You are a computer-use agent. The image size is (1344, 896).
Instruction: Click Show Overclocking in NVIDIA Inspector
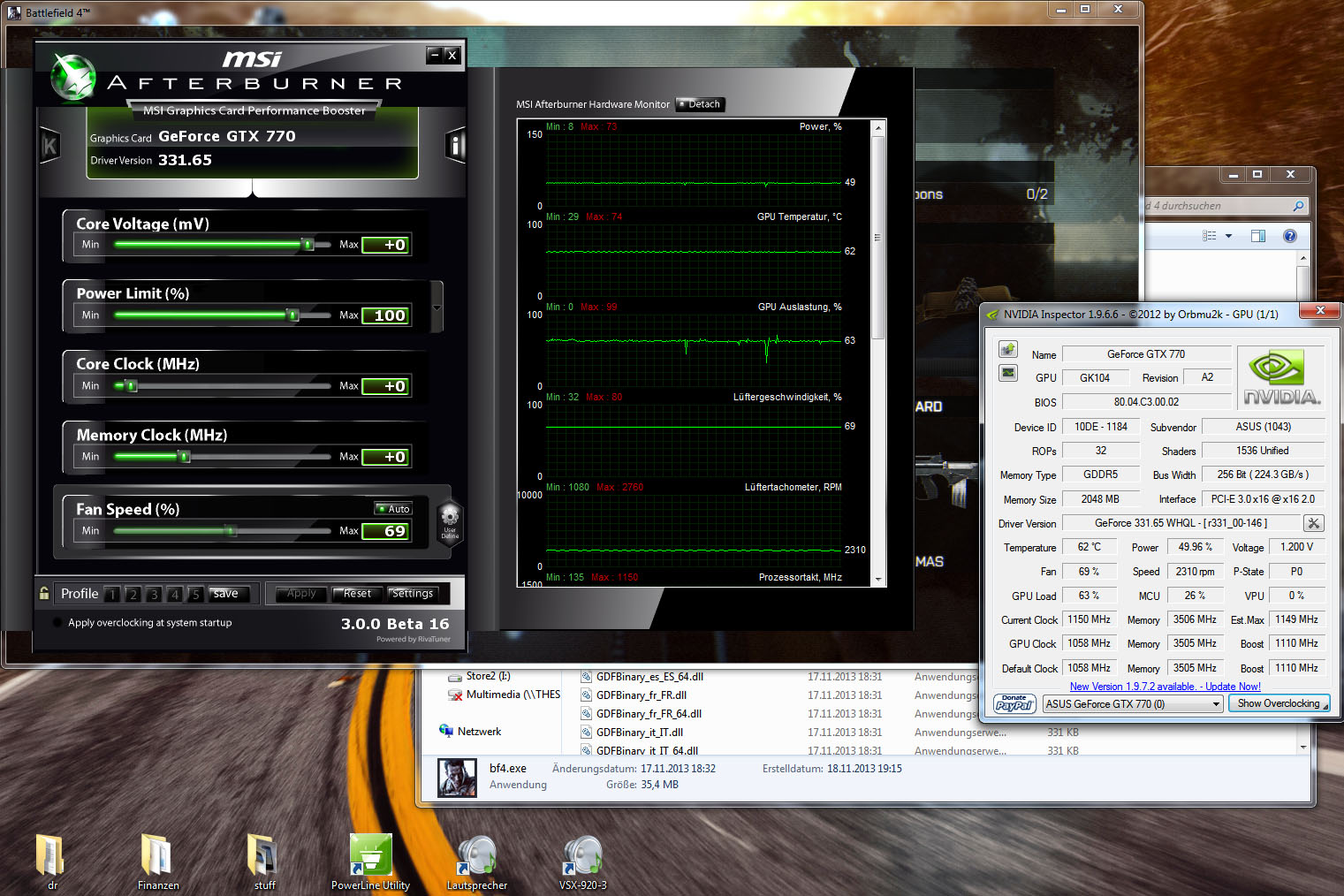click(1279, 703)
